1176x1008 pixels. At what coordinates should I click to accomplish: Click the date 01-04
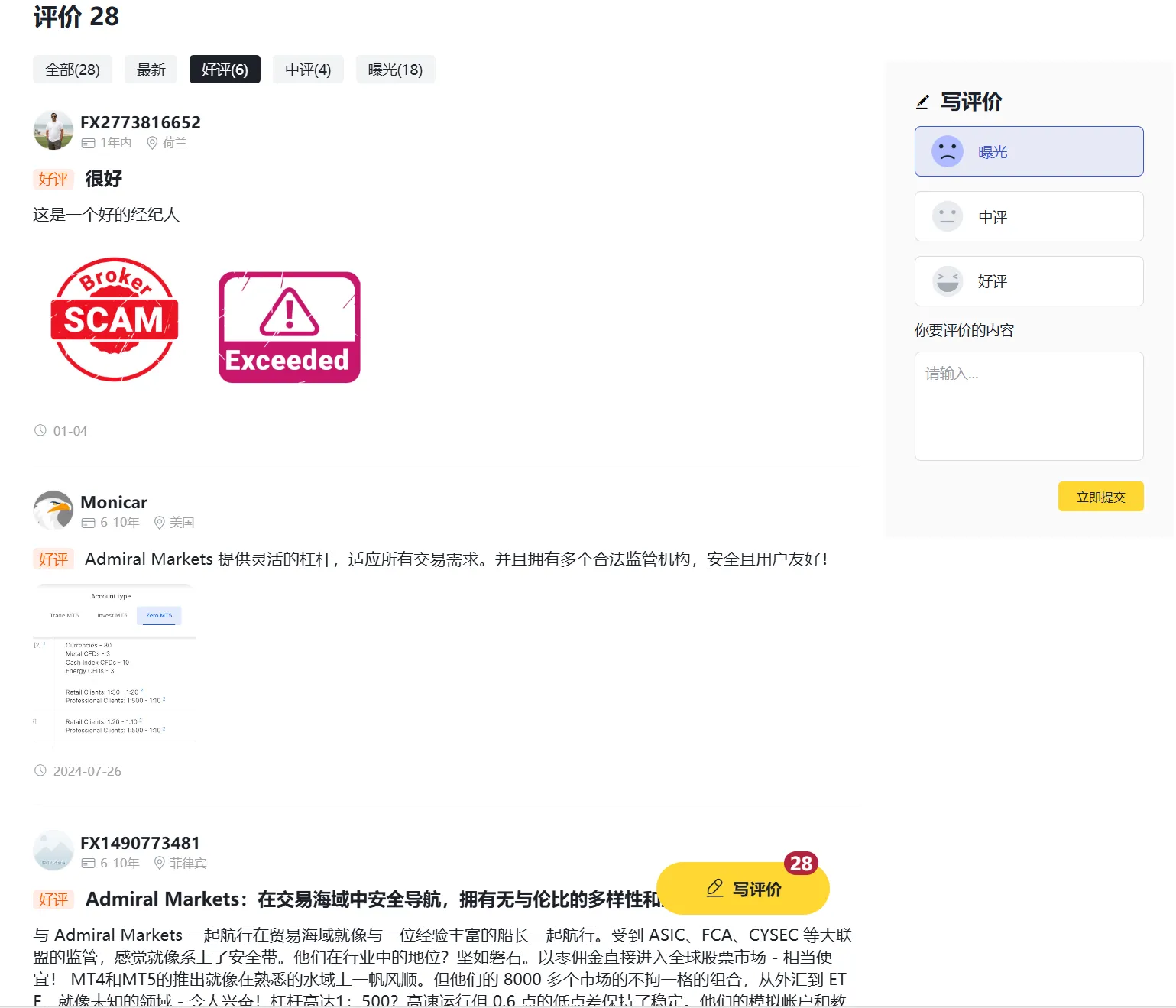click(70, 431)
